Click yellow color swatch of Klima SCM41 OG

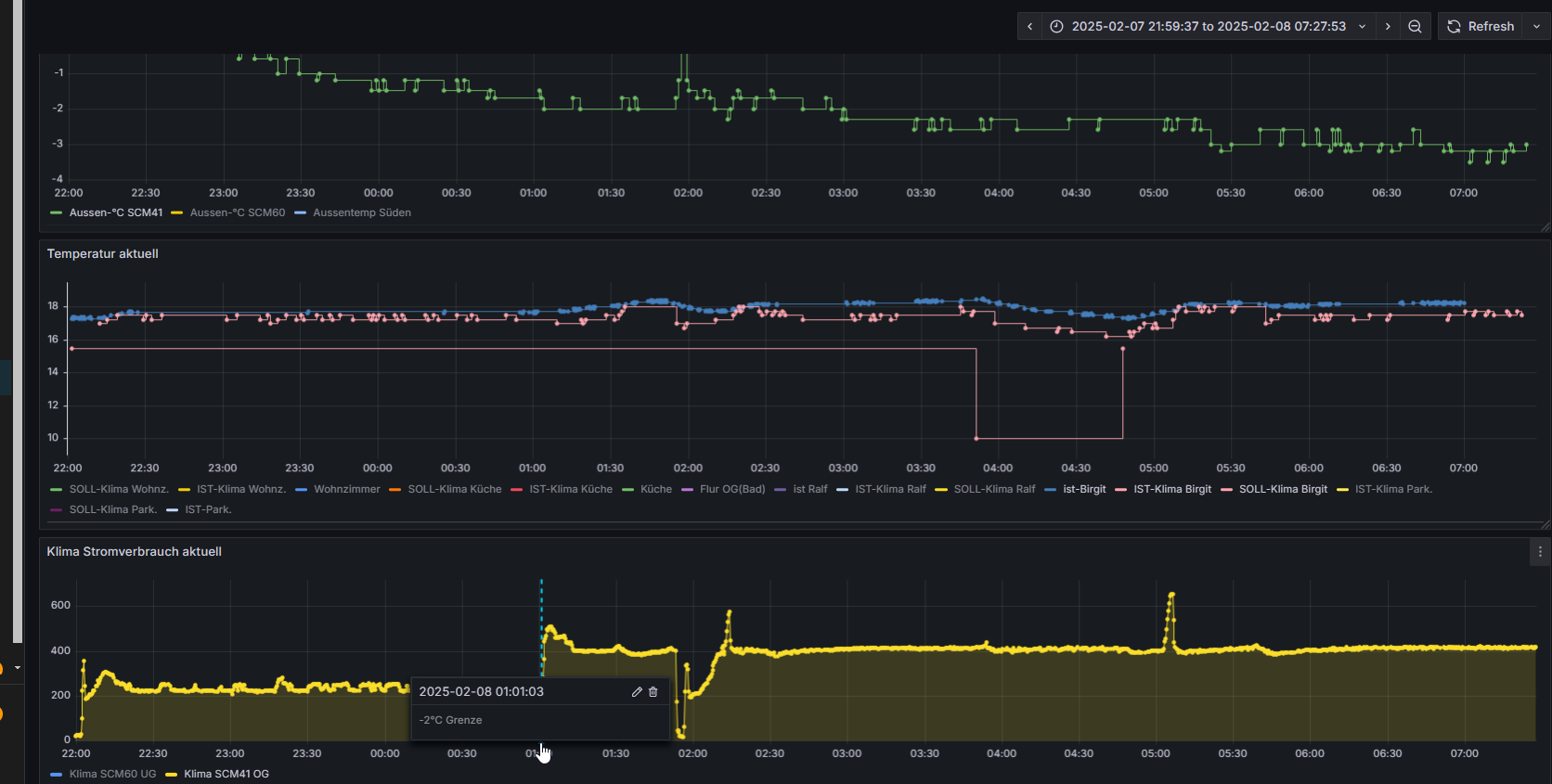[x=172, y=774]
